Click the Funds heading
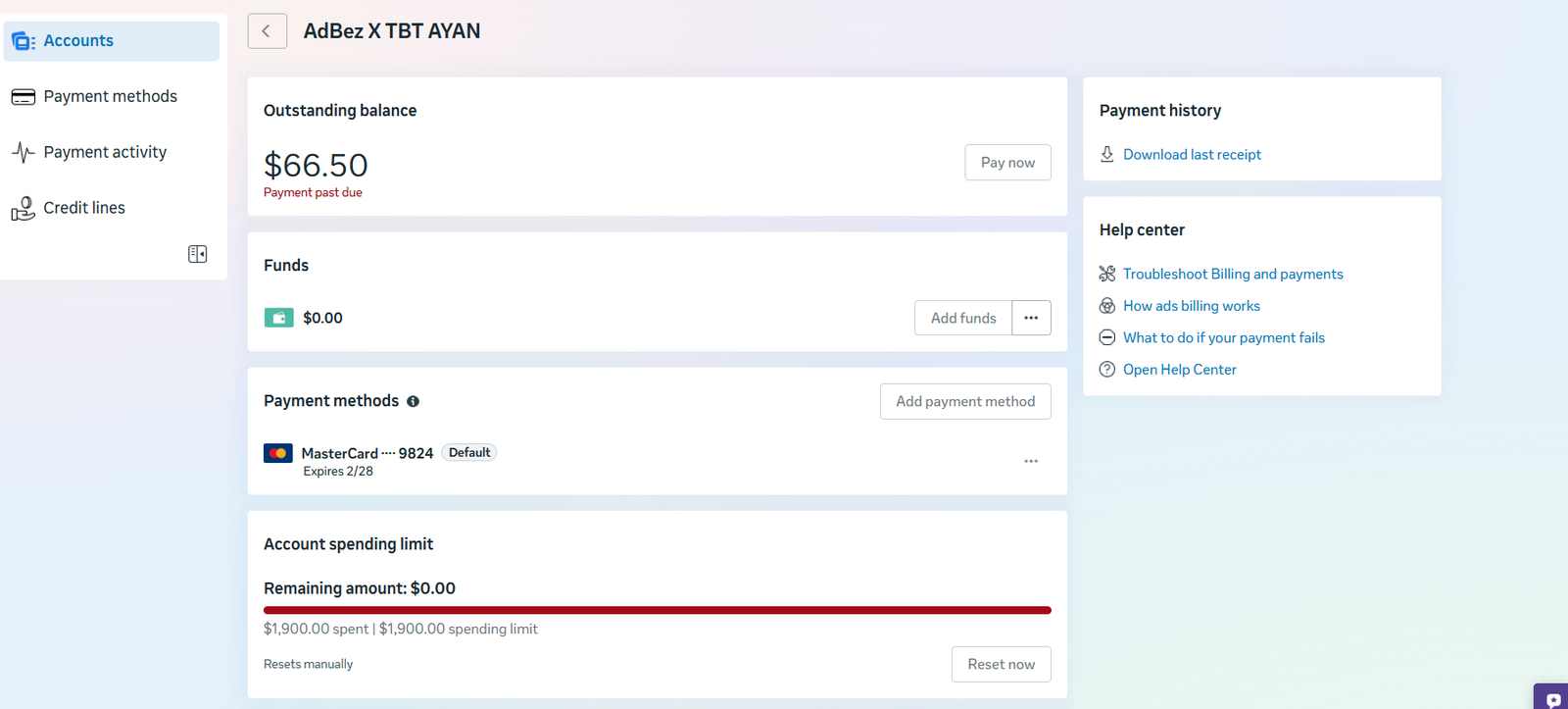 point(286,266)
